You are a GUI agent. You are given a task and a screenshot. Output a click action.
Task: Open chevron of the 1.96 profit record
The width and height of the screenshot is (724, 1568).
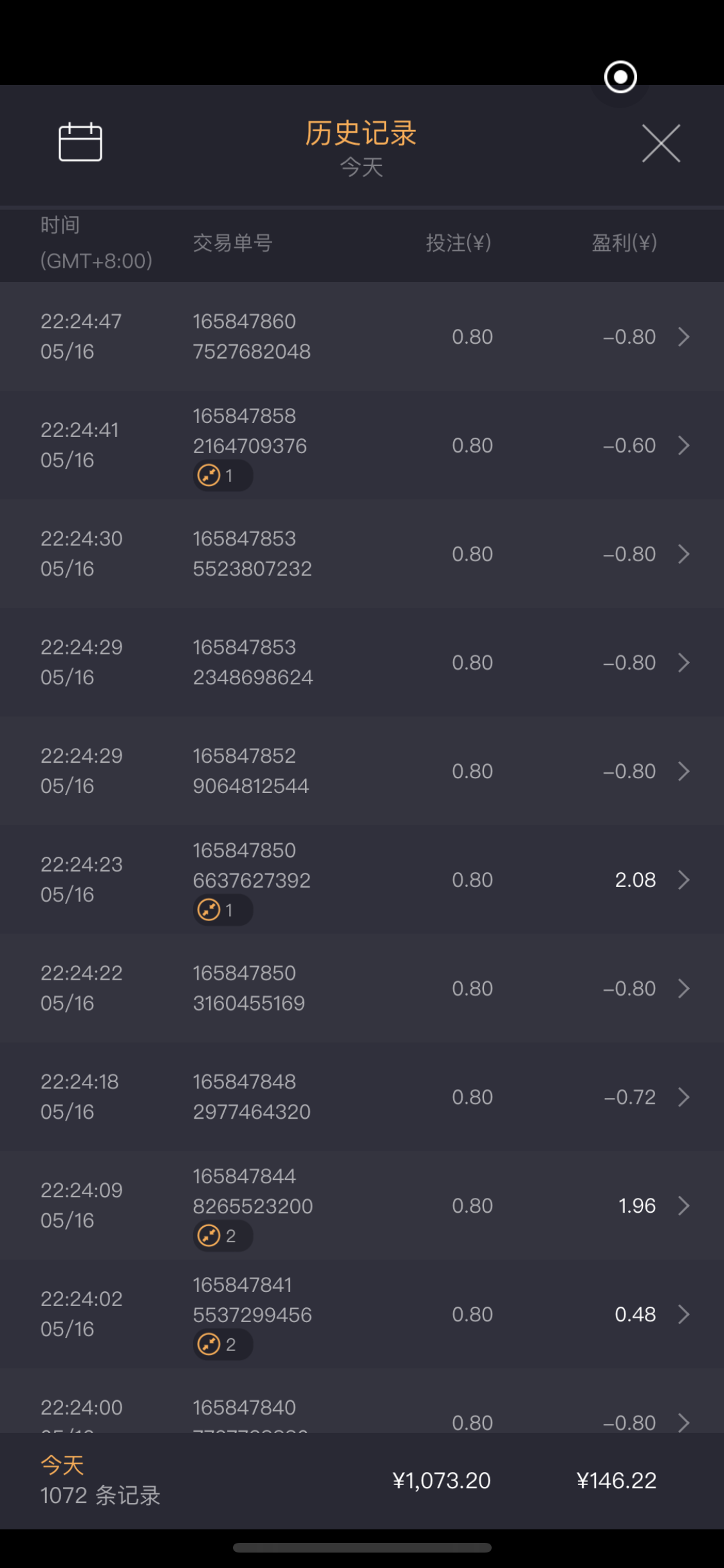(x=684, y=1206)
